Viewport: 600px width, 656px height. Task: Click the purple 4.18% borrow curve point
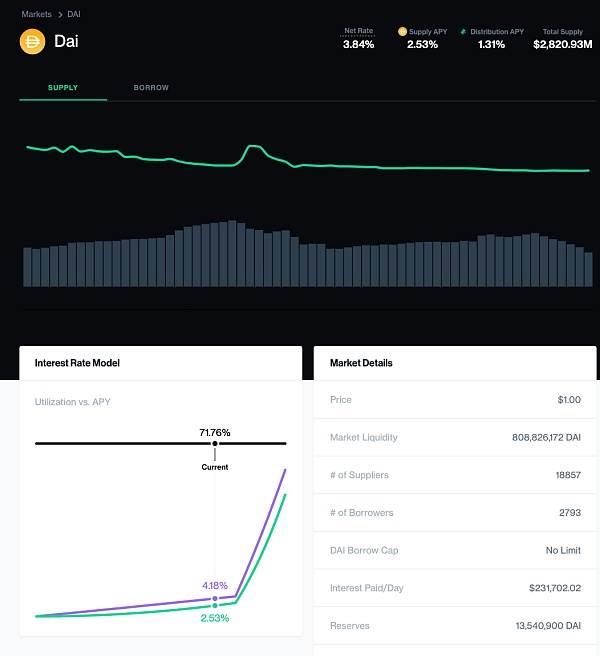pos(215,598)
